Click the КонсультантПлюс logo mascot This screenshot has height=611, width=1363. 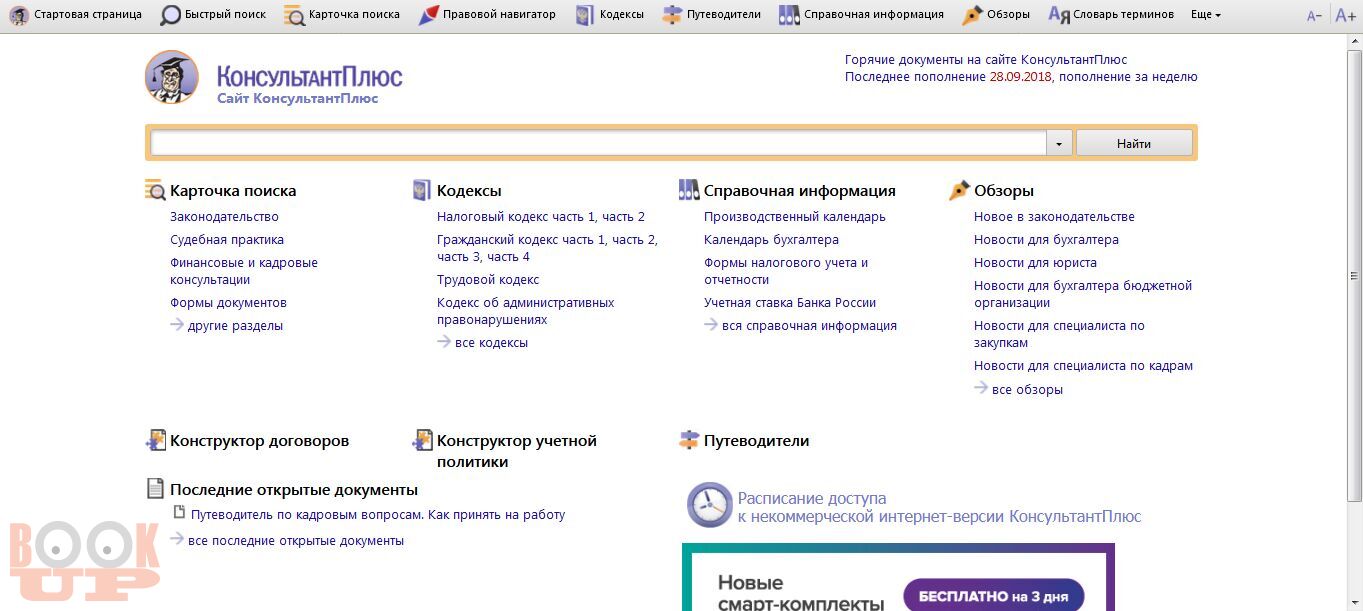pos(171,77)
